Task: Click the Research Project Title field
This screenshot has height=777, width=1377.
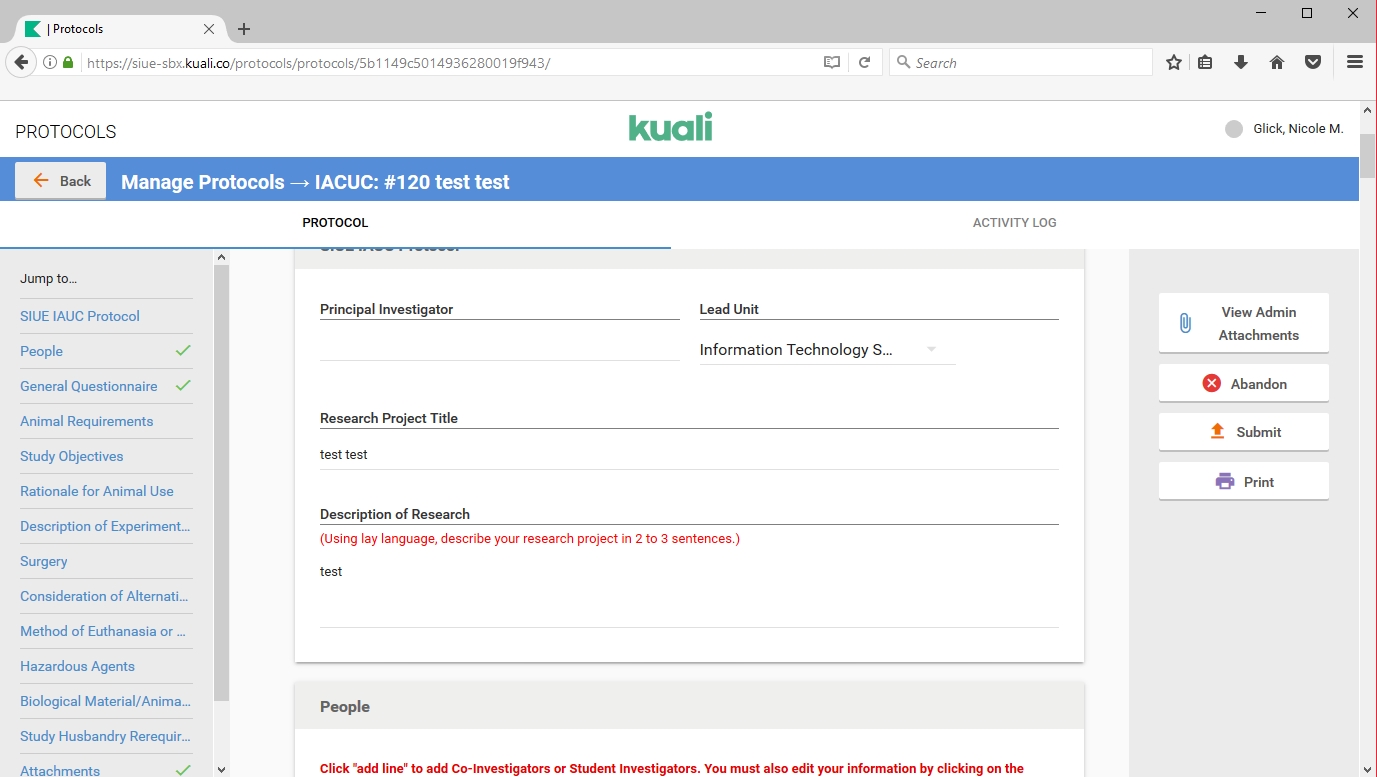Action: click(688, 454)
